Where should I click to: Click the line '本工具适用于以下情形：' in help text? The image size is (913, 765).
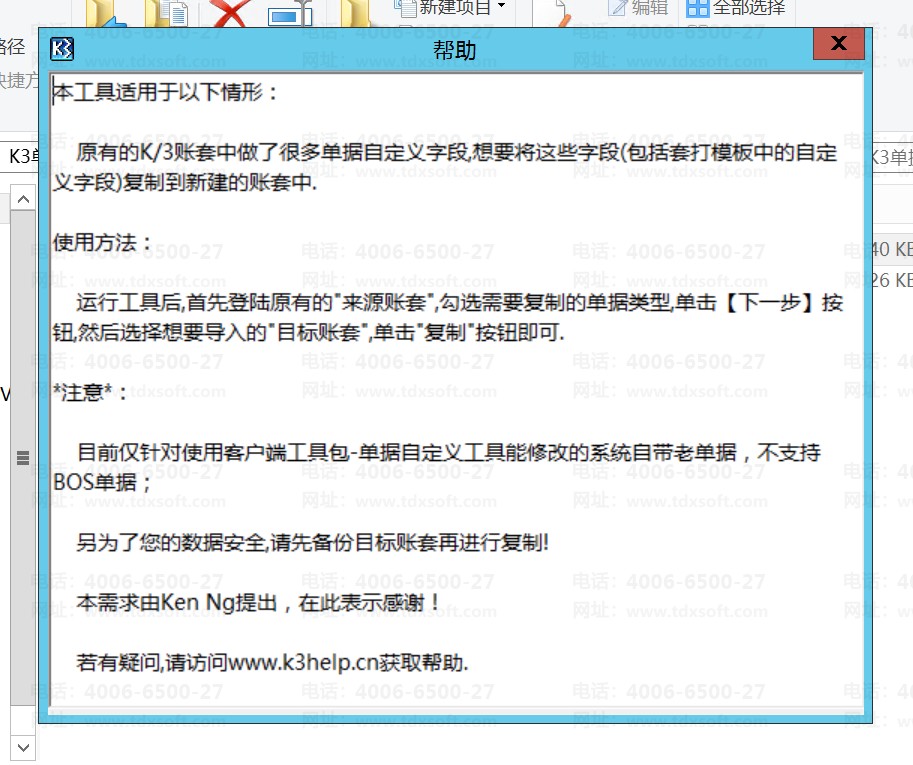click(166, 92)
